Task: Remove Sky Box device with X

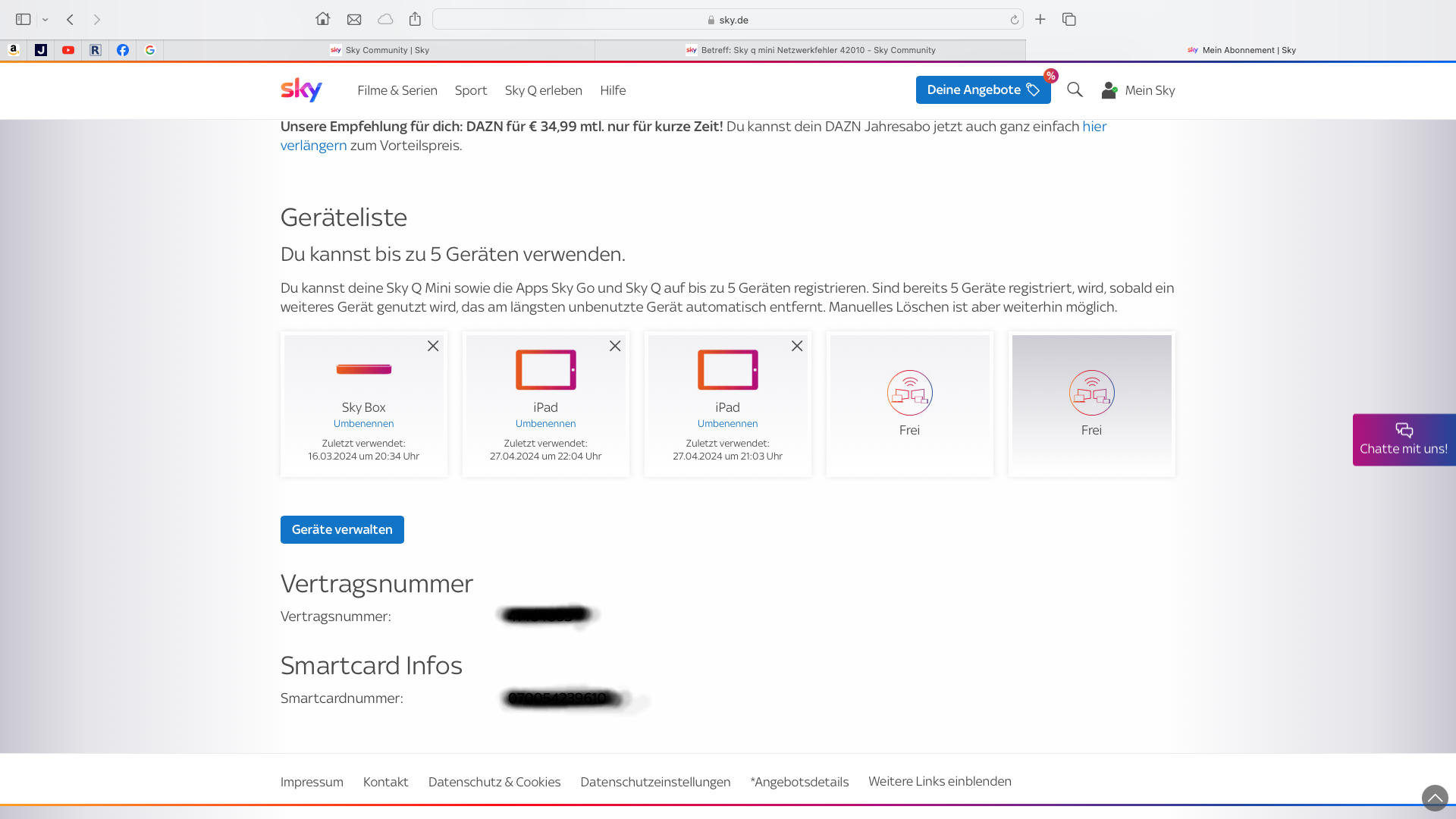Action: pos(433,346)
